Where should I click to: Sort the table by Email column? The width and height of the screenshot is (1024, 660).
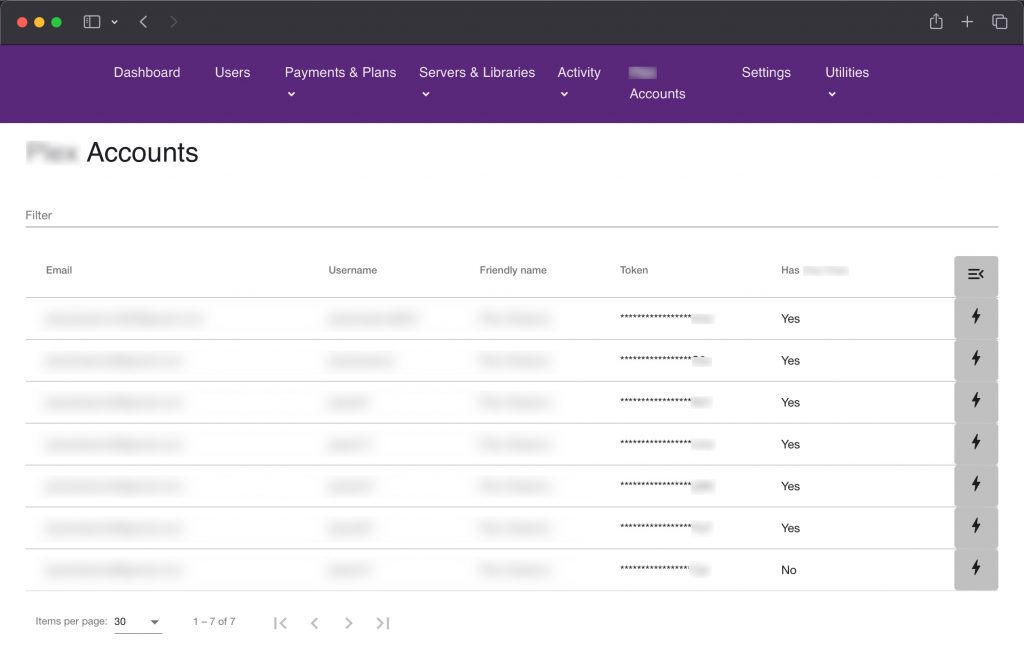click(x=59, y=270)
